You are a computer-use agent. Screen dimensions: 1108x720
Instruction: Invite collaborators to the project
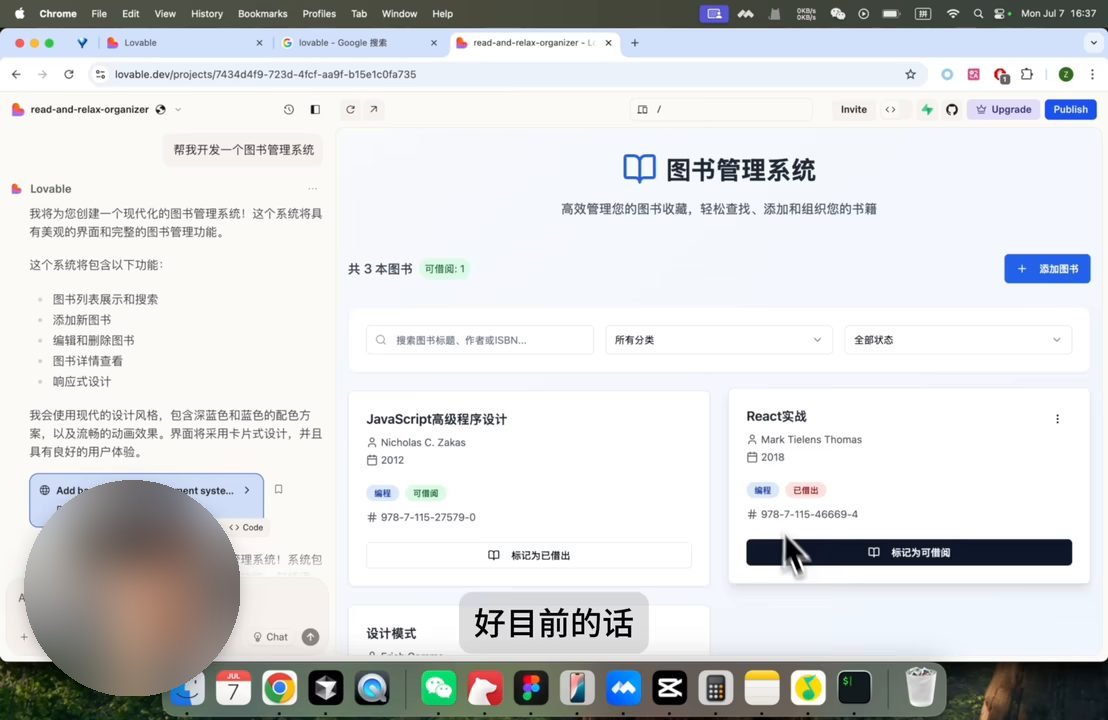coord(853,110)
